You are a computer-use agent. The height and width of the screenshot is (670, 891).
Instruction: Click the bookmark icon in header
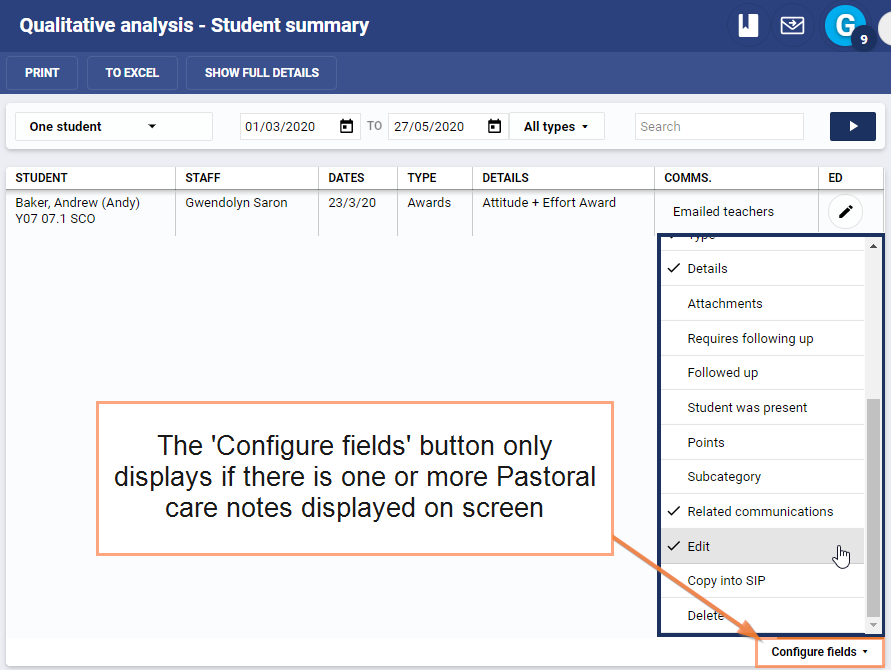point(748,26)
